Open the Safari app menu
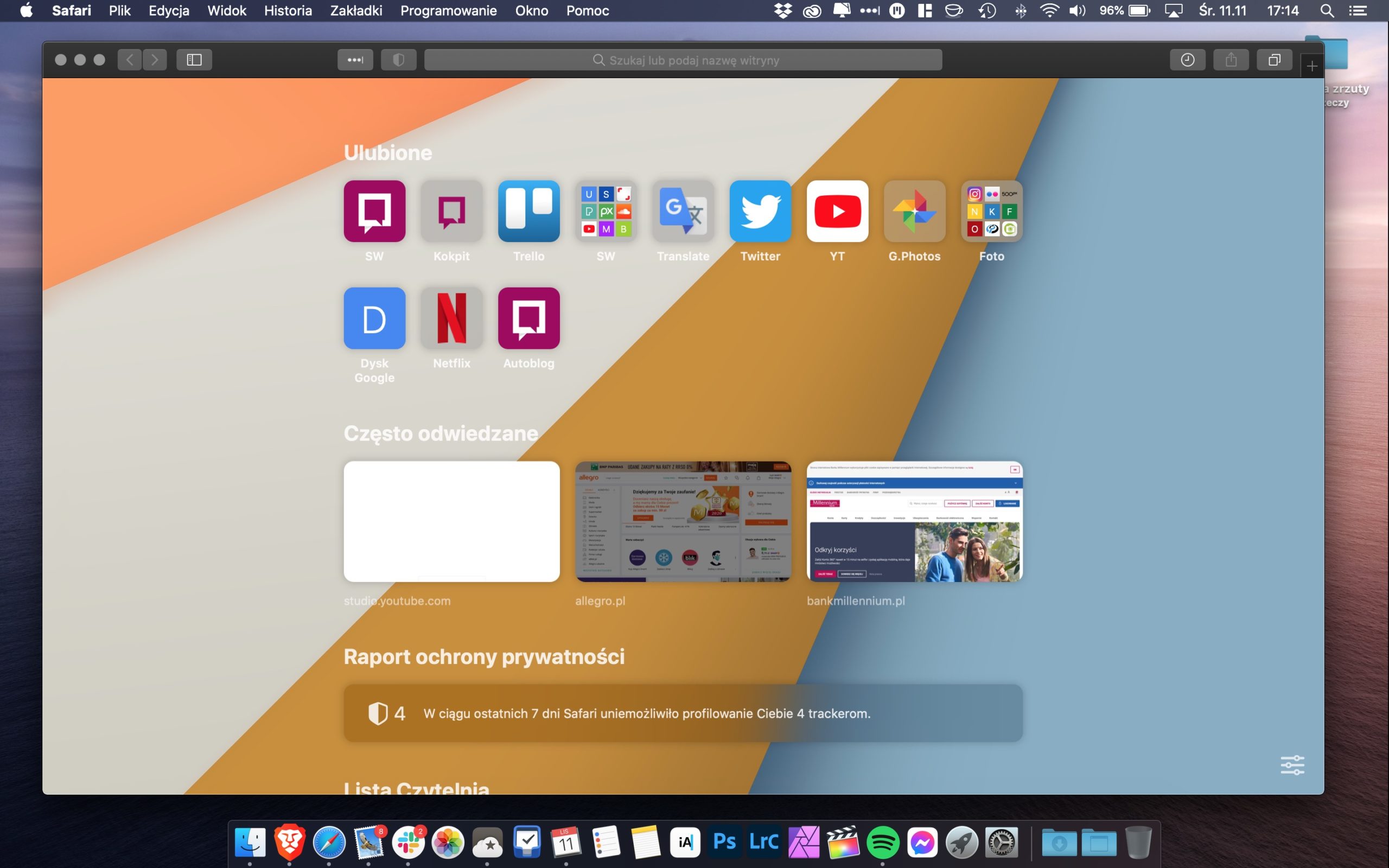This screenshot has height=868, width=1389. tap(71, 10)
